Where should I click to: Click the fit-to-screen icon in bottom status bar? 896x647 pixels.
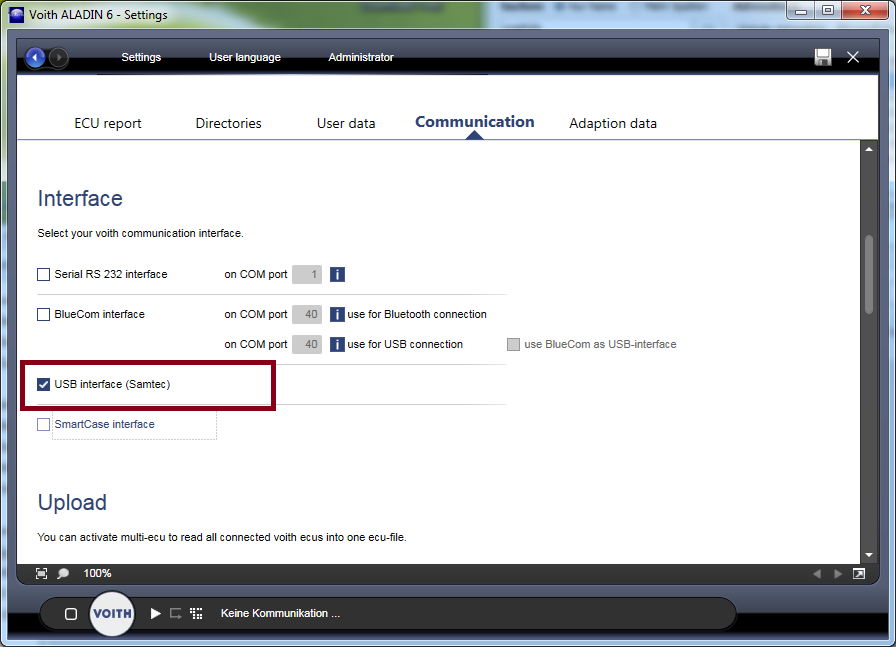[42, 573]
